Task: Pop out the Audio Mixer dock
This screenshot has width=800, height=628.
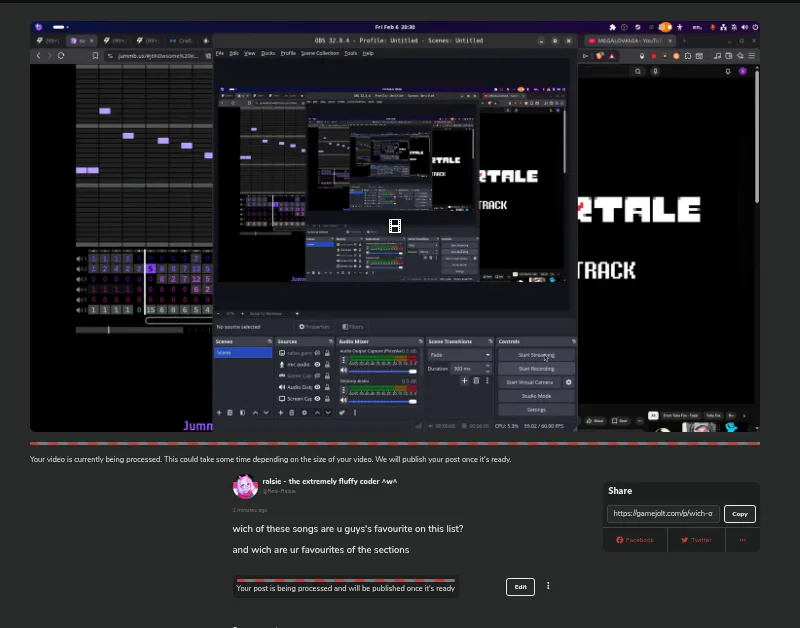Action: point(420,341)
